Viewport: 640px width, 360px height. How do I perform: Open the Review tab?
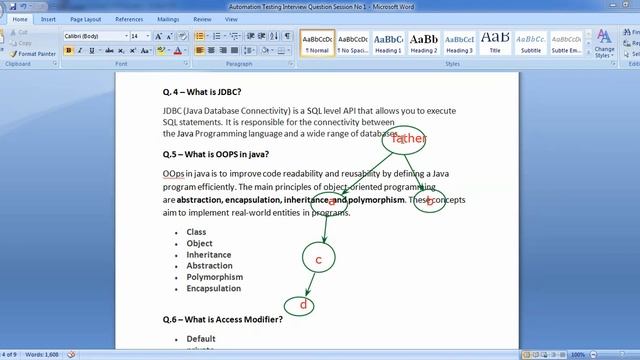point(202,19)
